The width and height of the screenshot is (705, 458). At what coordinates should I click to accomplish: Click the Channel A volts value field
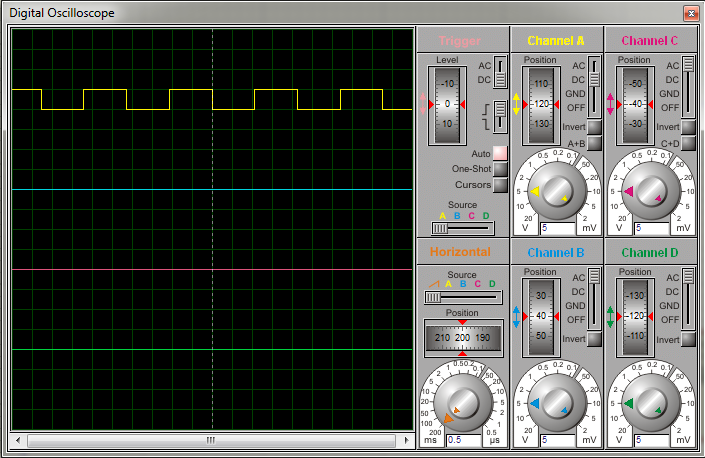pyautogui.click(x=558, y=228)
